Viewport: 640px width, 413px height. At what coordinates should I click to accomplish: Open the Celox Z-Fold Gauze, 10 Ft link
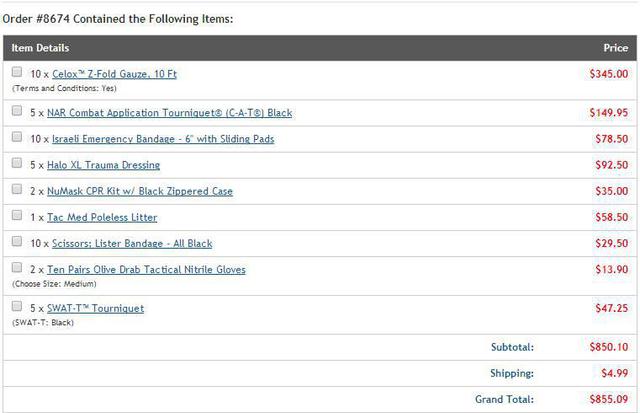pos(114,74)
